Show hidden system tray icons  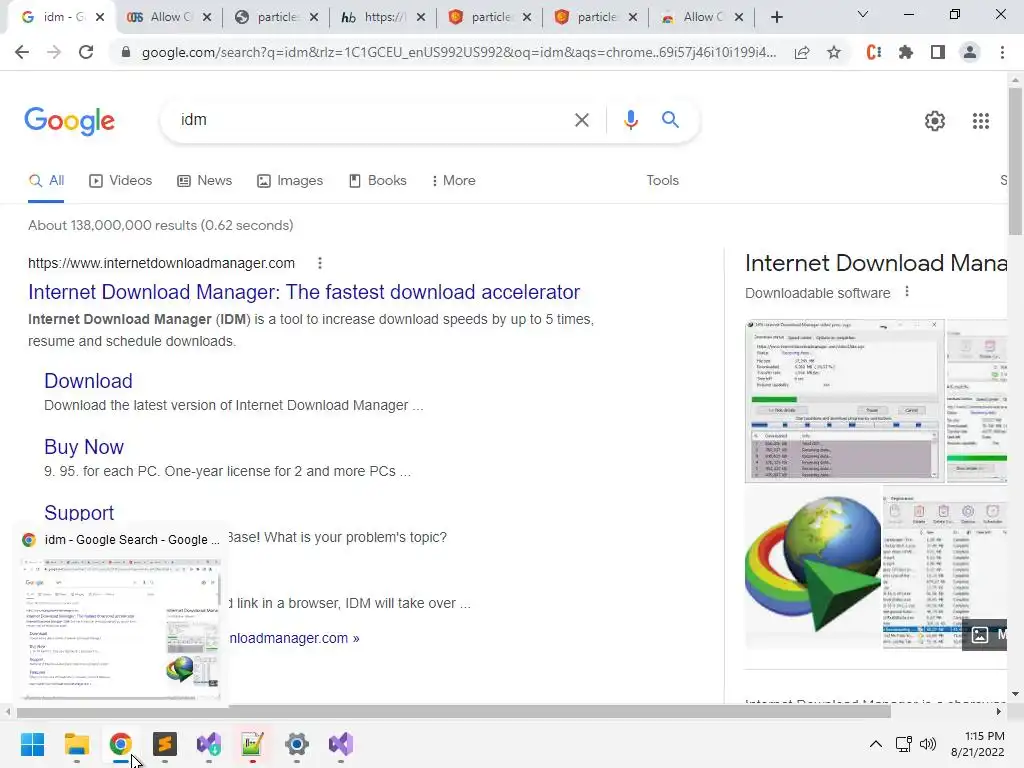coord(876,744)
